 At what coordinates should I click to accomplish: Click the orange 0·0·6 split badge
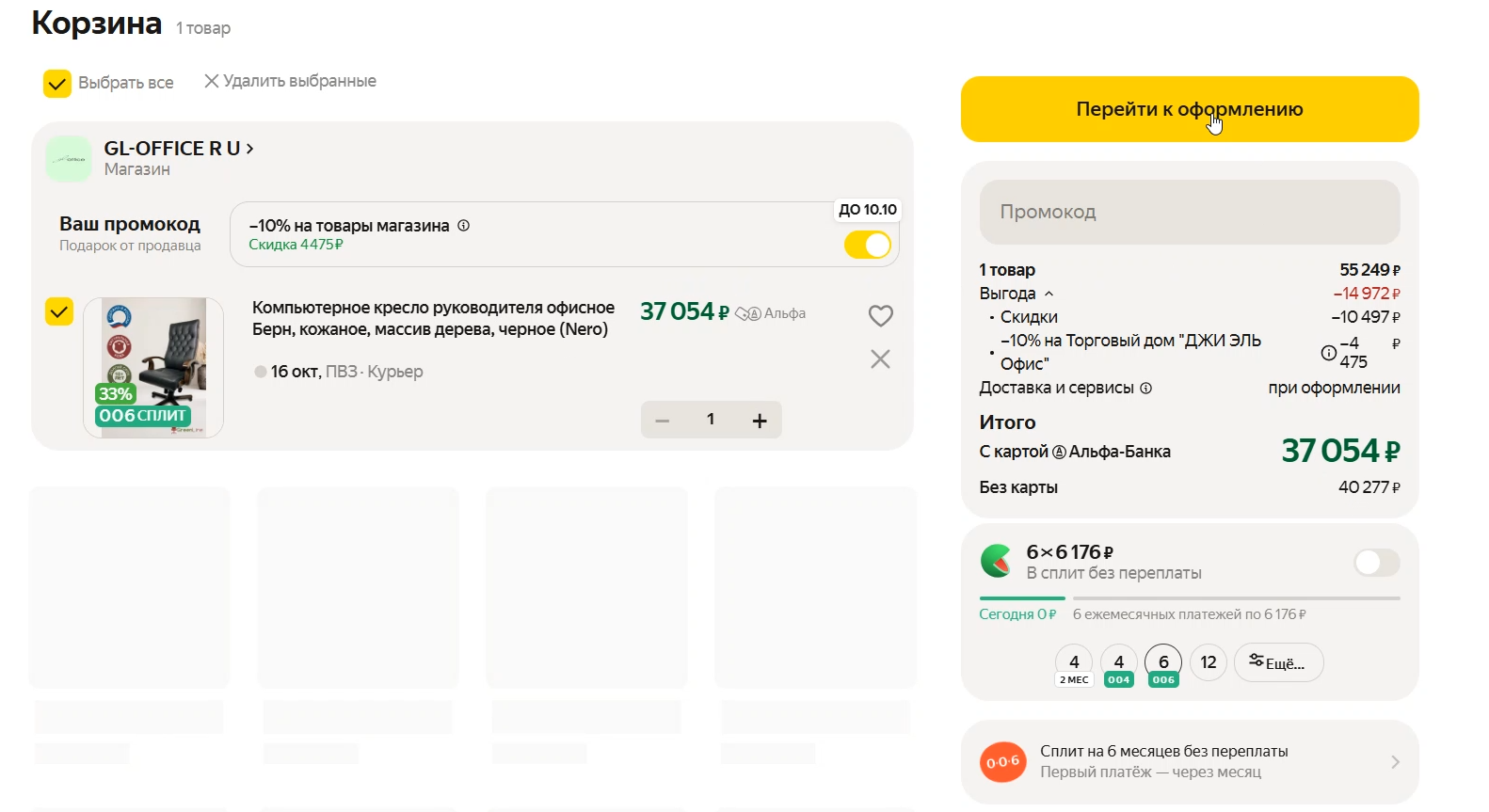pyautogui.click(x=1002, y=762)
